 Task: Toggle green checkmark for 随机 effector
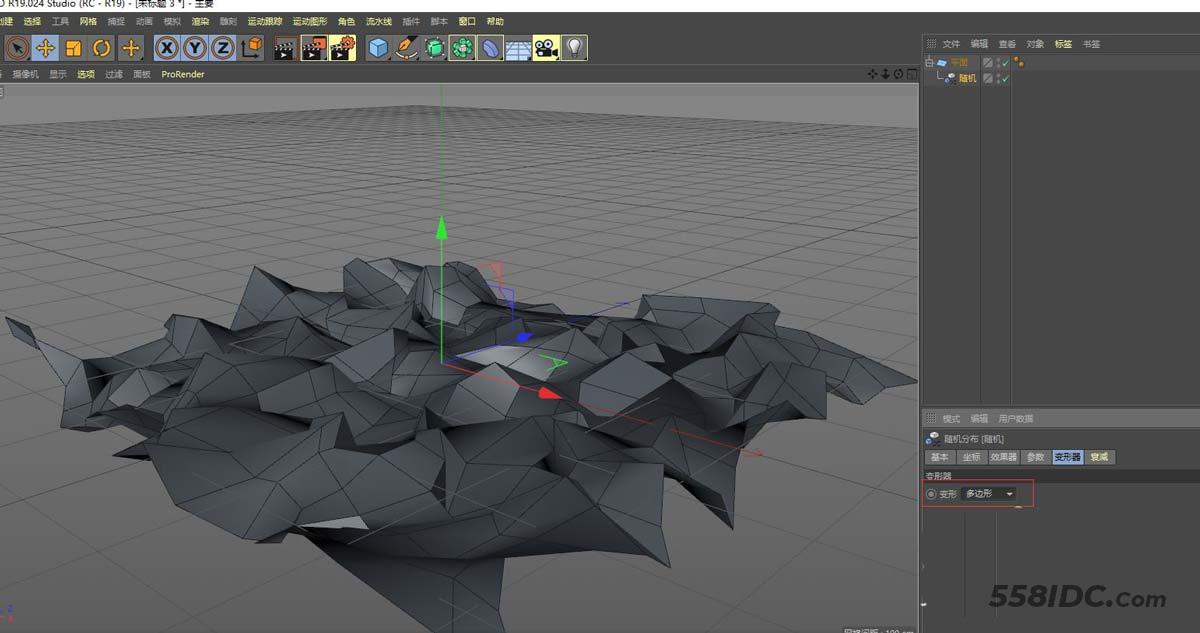point(1005,78)
